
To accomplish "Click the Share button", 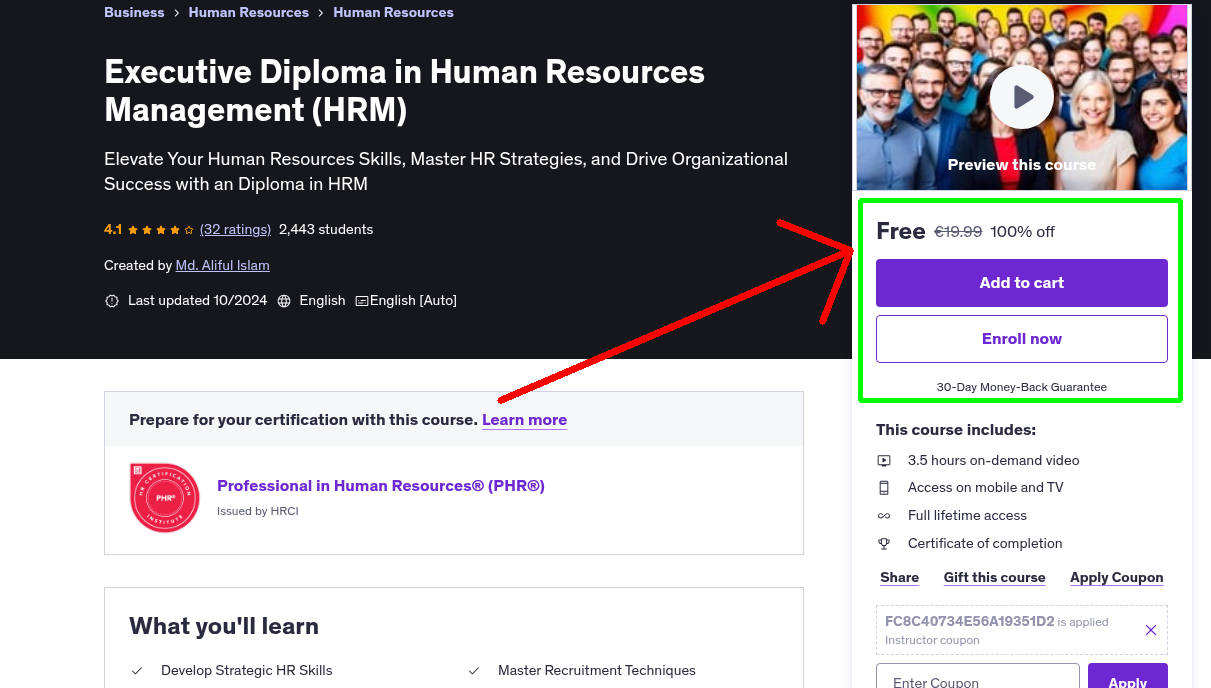I will (899, 578).
